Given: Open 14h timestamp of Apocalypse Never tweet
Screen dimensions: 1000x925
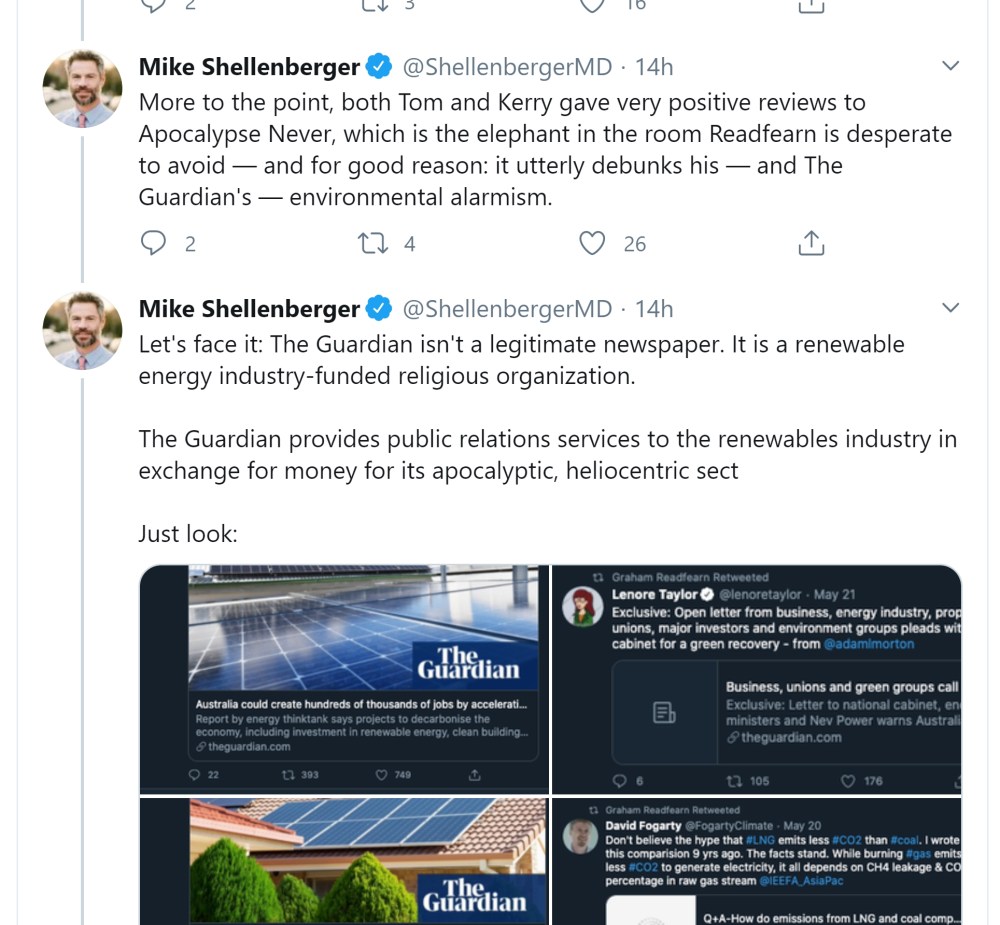Looking at the screenshot, I should (x=654, y=67).
